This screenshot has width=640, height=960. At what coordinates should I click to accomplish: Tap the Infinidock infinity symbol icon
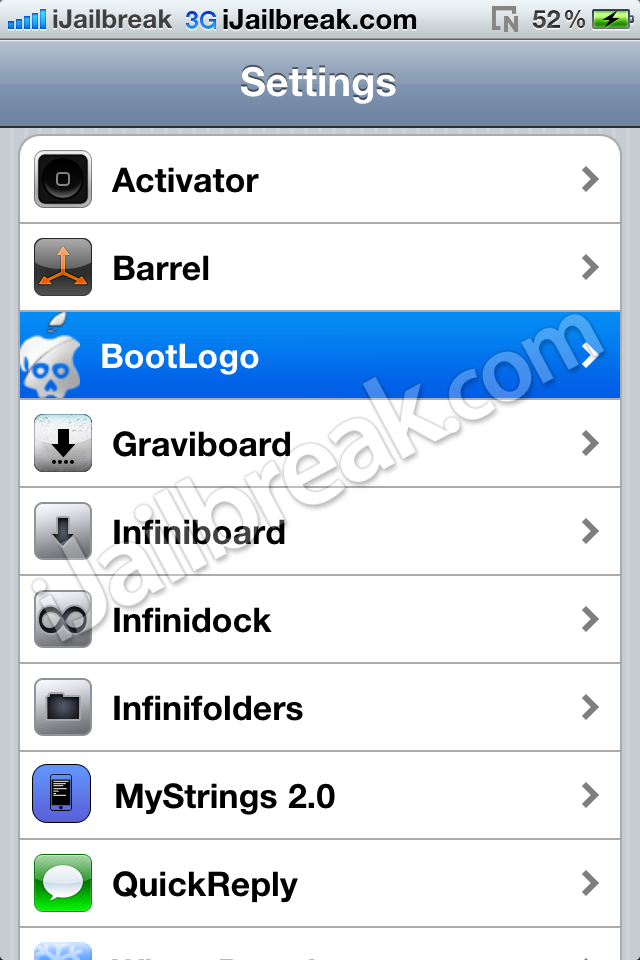[63, 619]
